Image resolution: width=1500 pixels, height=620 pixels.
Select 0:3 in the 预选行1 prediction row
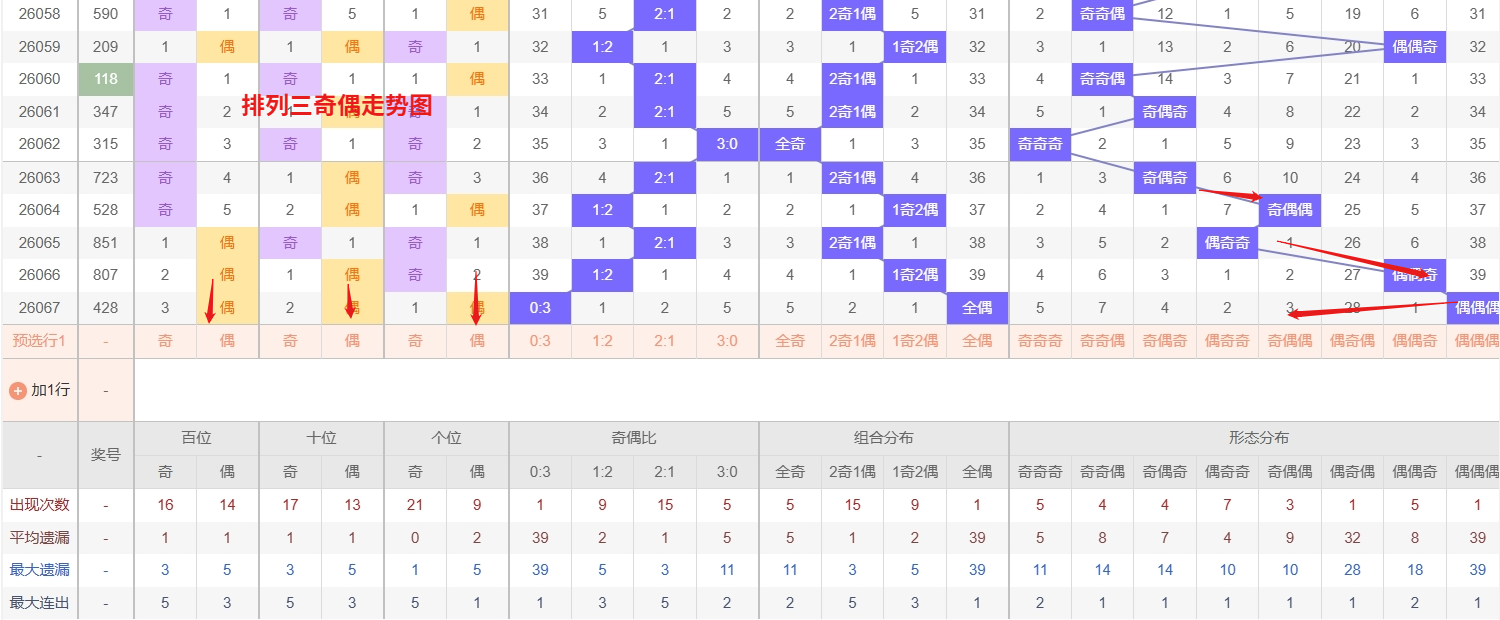click(x=539, y=341)
